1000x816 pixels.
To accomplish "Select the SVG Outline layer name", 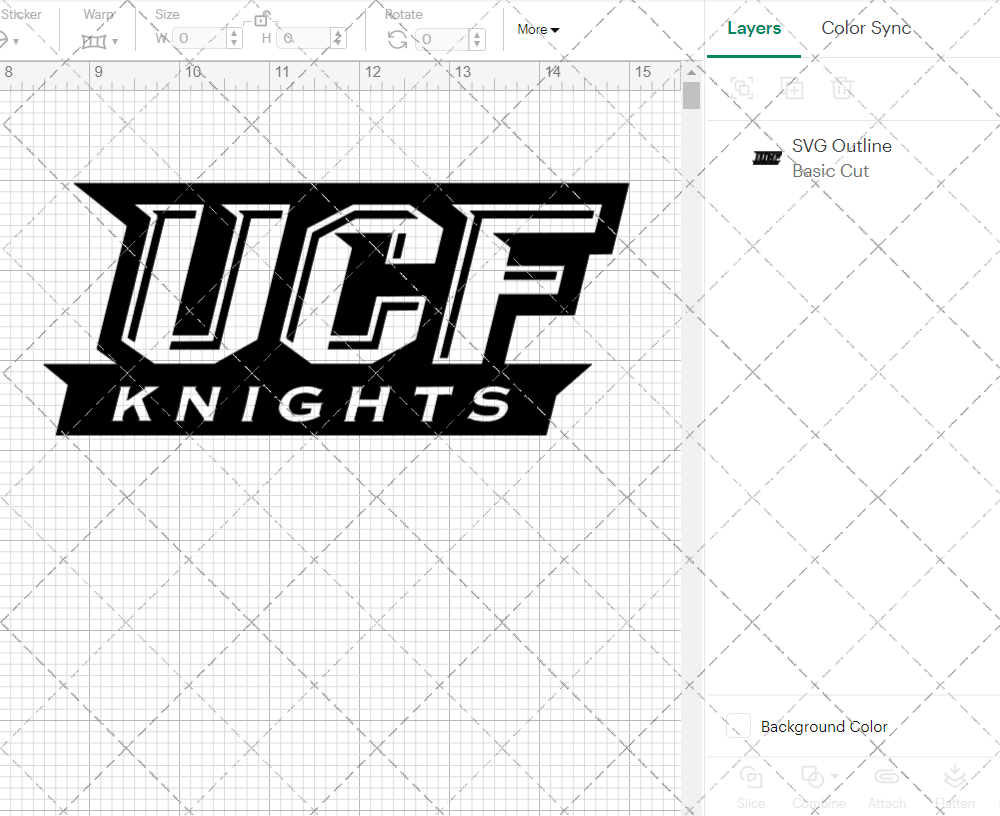I will (841, 146).
